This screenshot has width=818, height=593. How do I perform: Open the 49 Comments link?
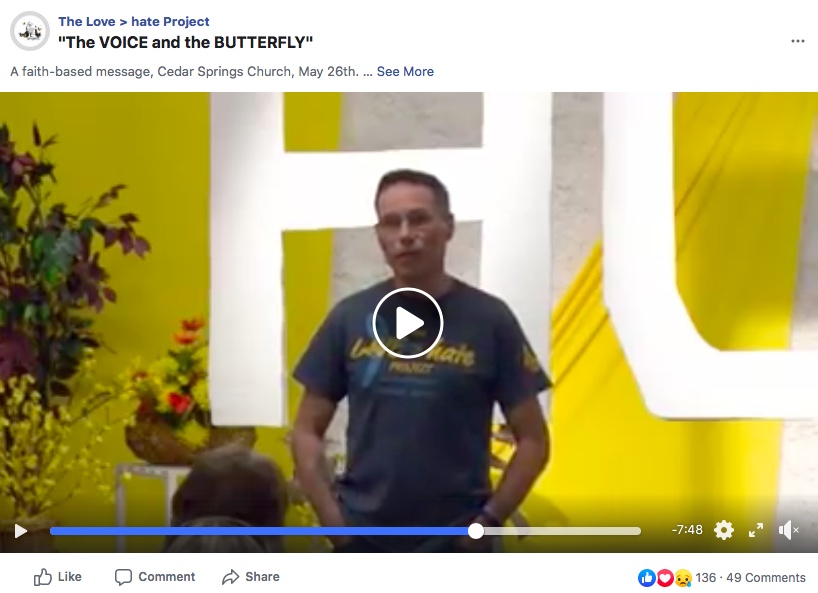click(766, 578)
